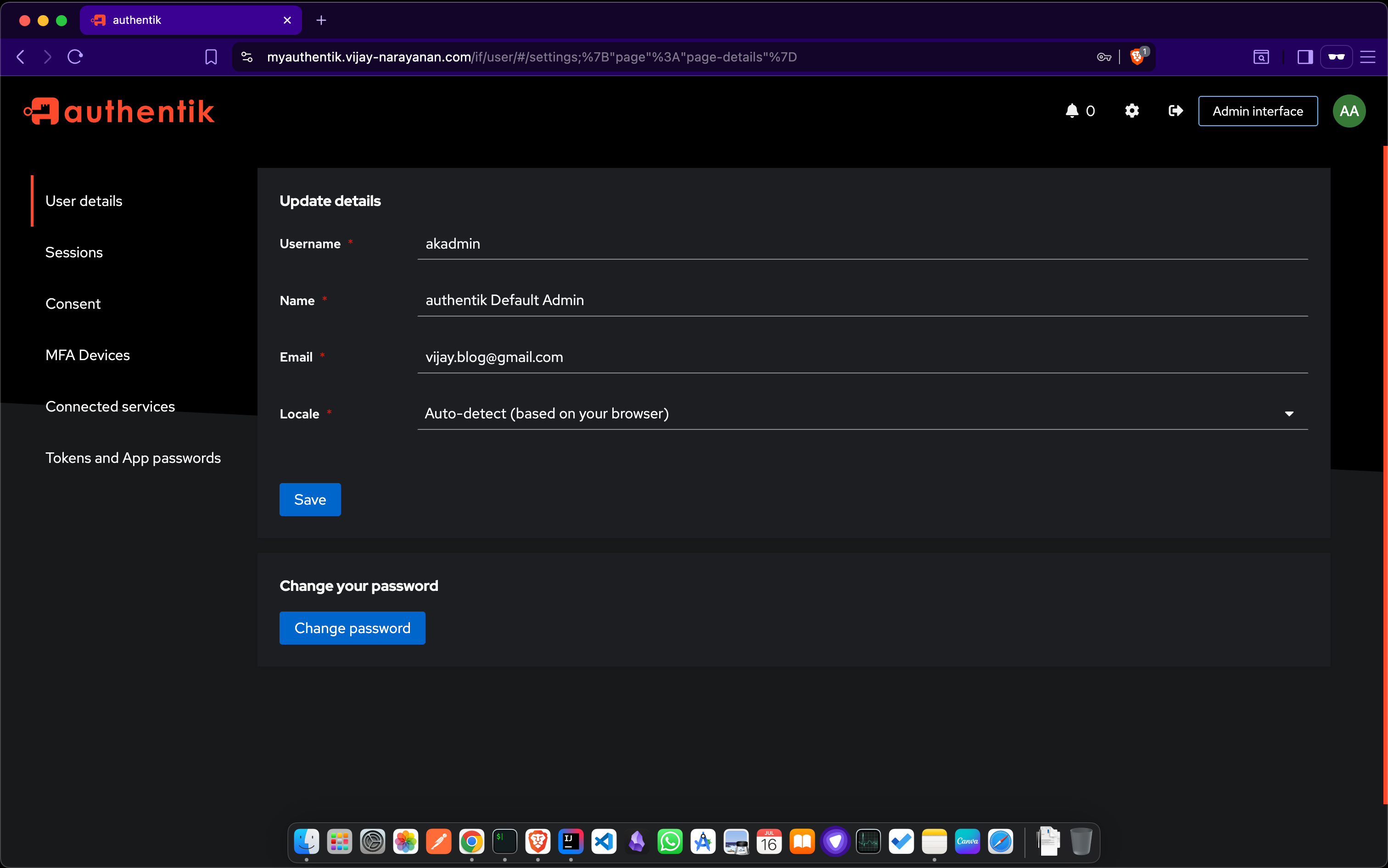
Task: Open Finder from the dock
Action: click(x=307, y=841)
